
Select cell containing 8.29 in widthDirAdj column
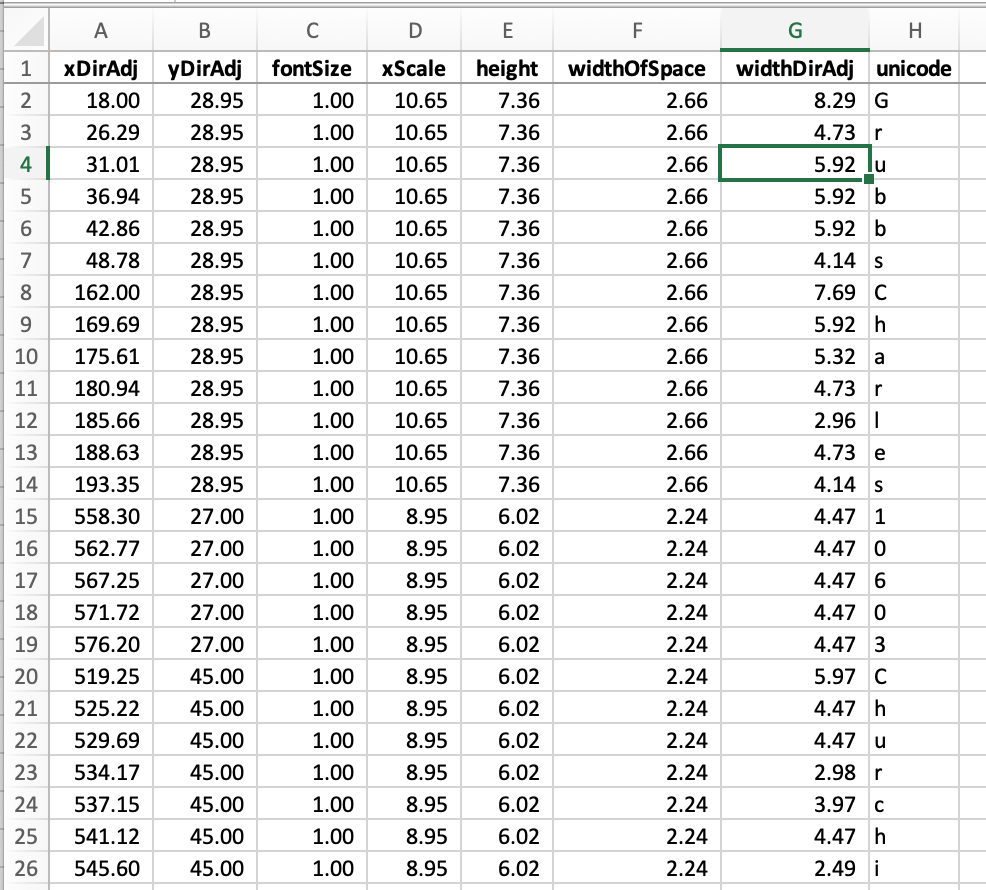(794, 100)
